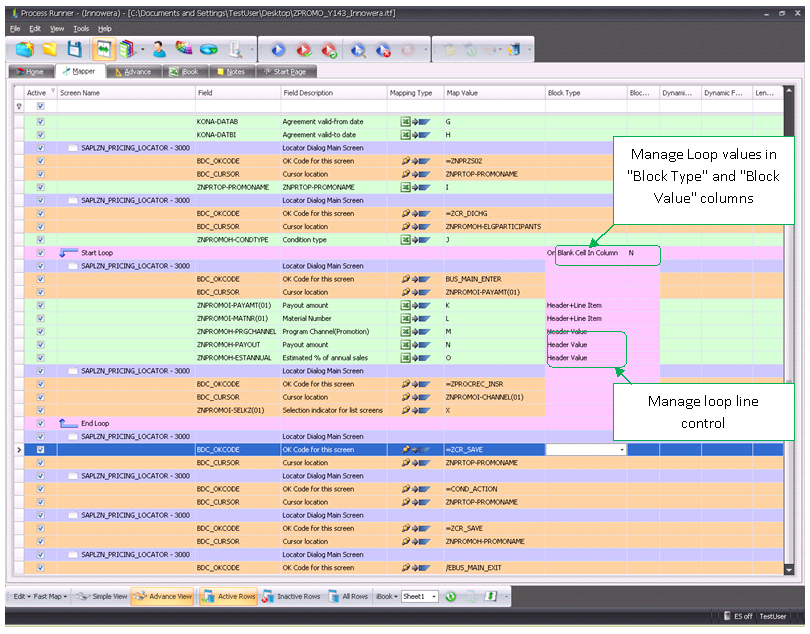Viewport: 810px width, 634px height.
Task: Refresh using the green circular arrow at bottom
Action: [x=450, y=595]
